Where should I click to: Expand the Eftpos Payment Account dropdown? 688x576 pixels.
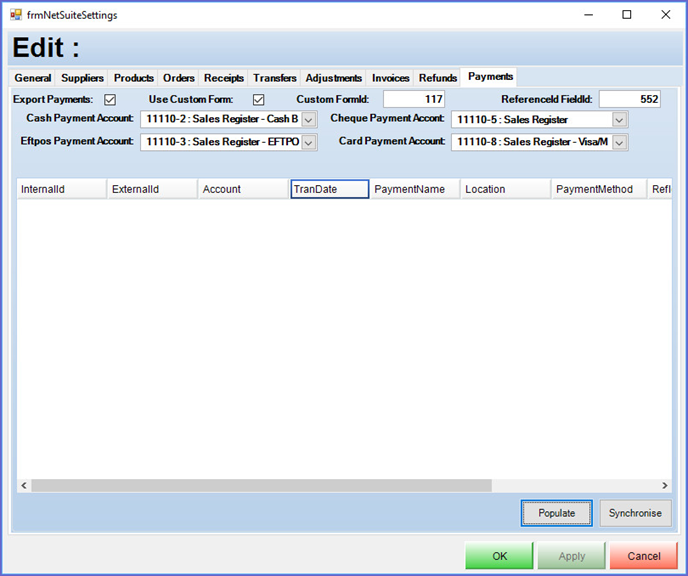308,142
